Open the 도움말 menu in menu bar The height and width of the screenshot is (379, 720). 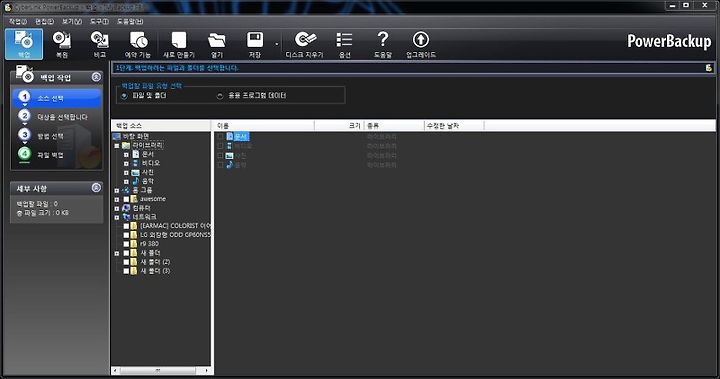[x=130, y=22]
